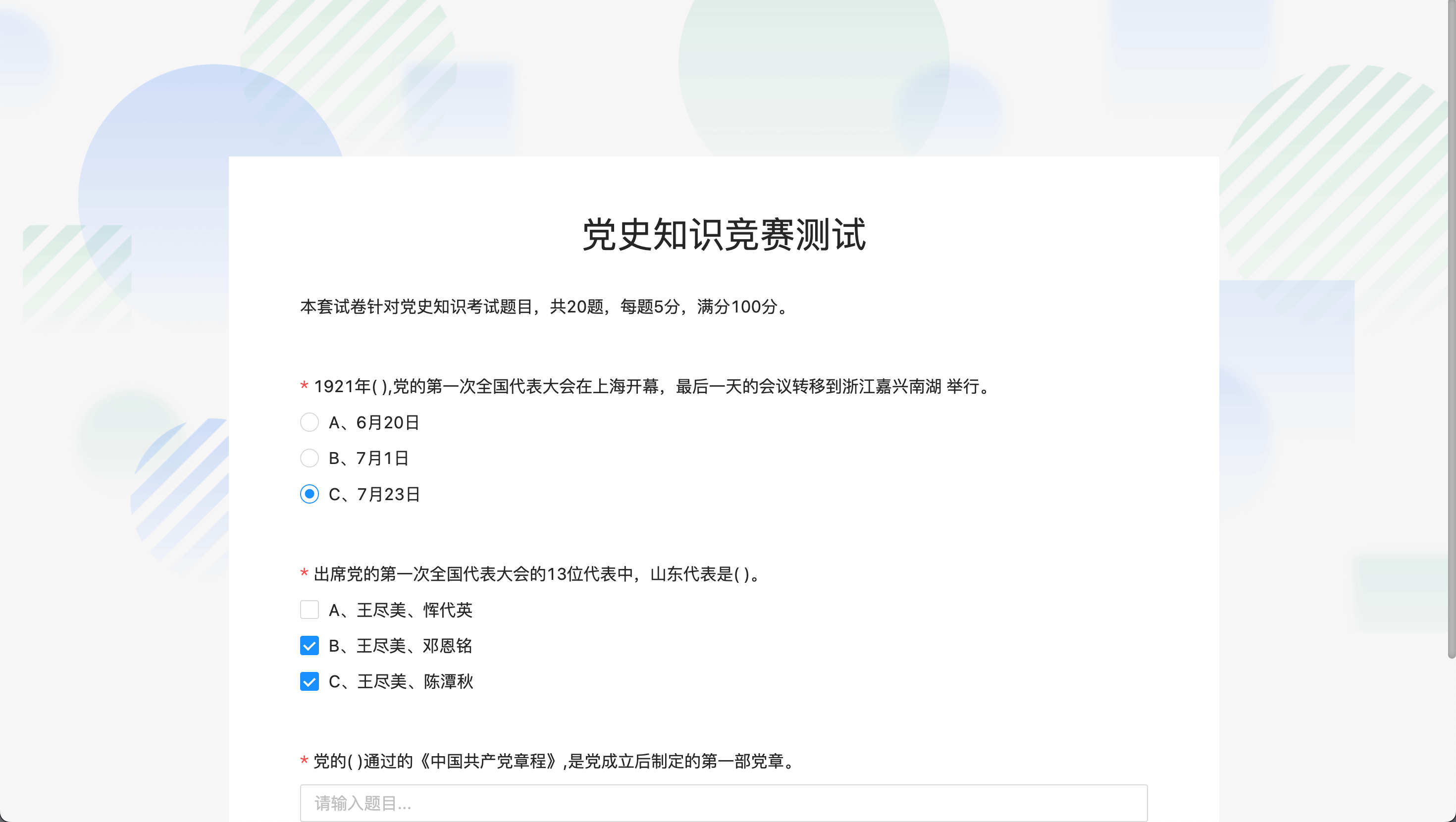Select radio option A、6月20日

309,422
